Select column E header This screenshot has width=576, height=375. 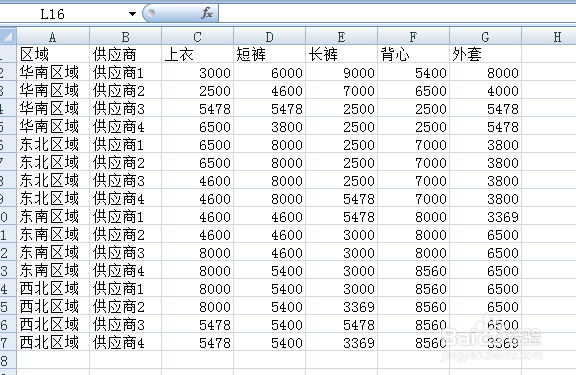tap(341, 37)
